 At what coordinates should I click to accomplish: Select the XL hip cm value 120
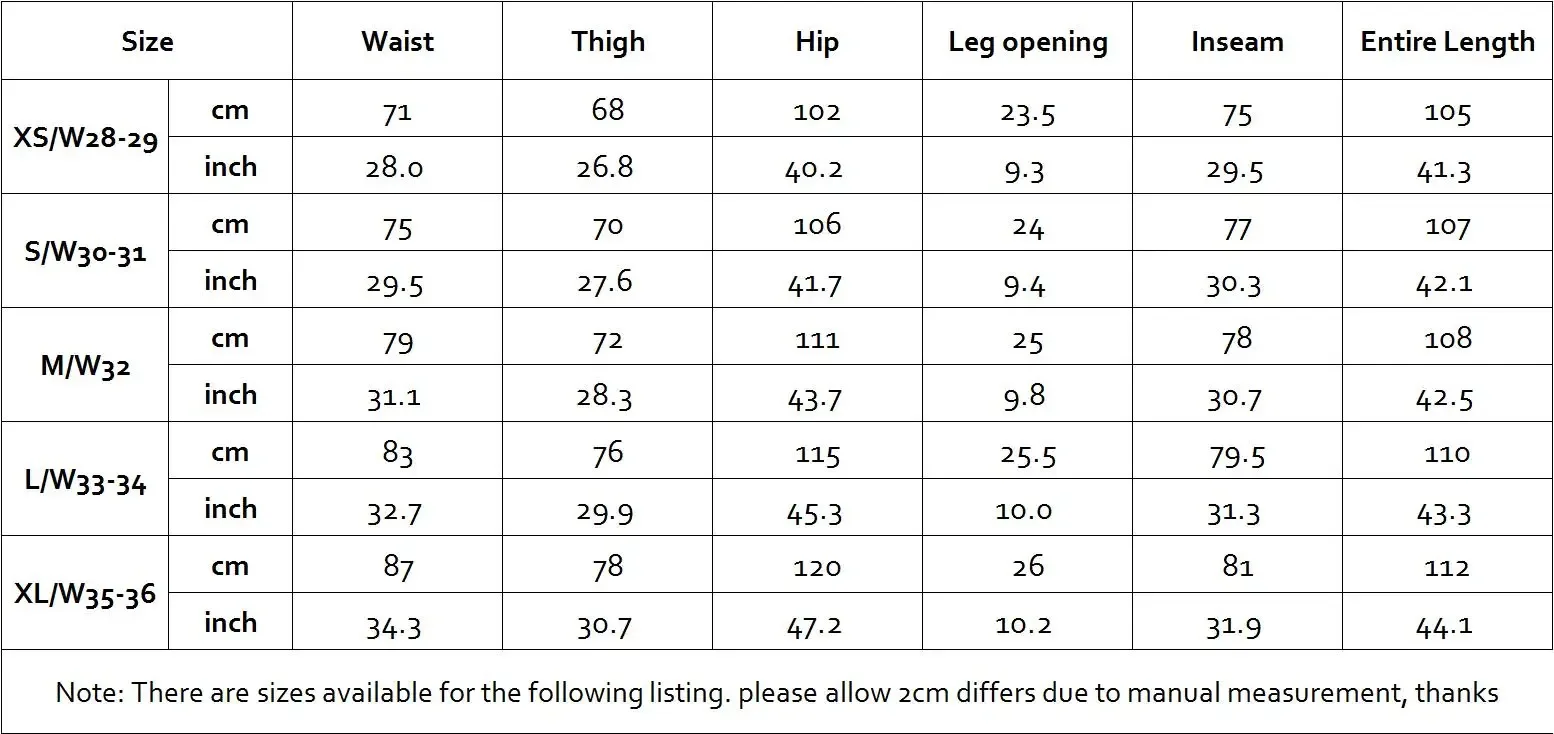click(817, 567)
